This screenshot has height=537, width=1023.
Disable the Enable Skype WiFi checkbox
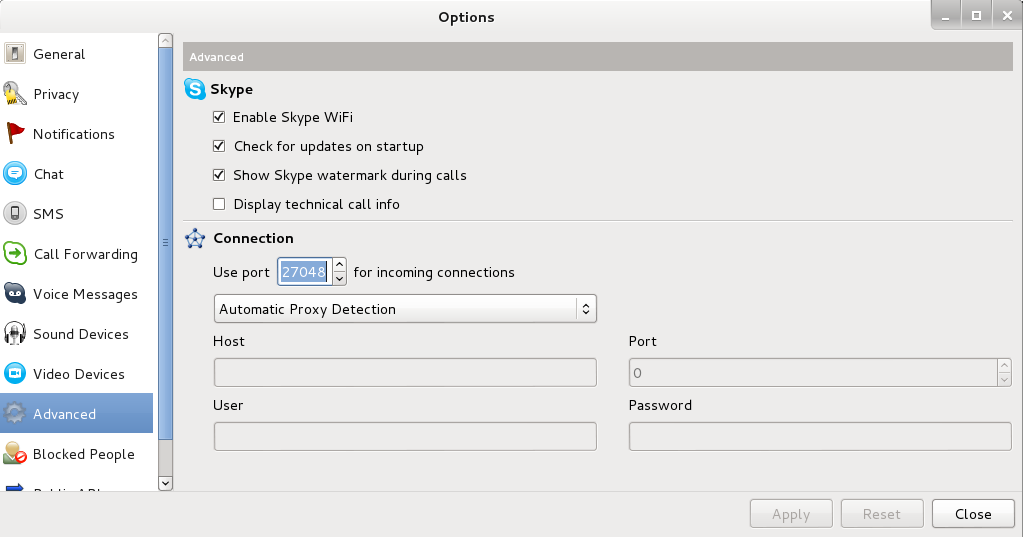point(219,117)
